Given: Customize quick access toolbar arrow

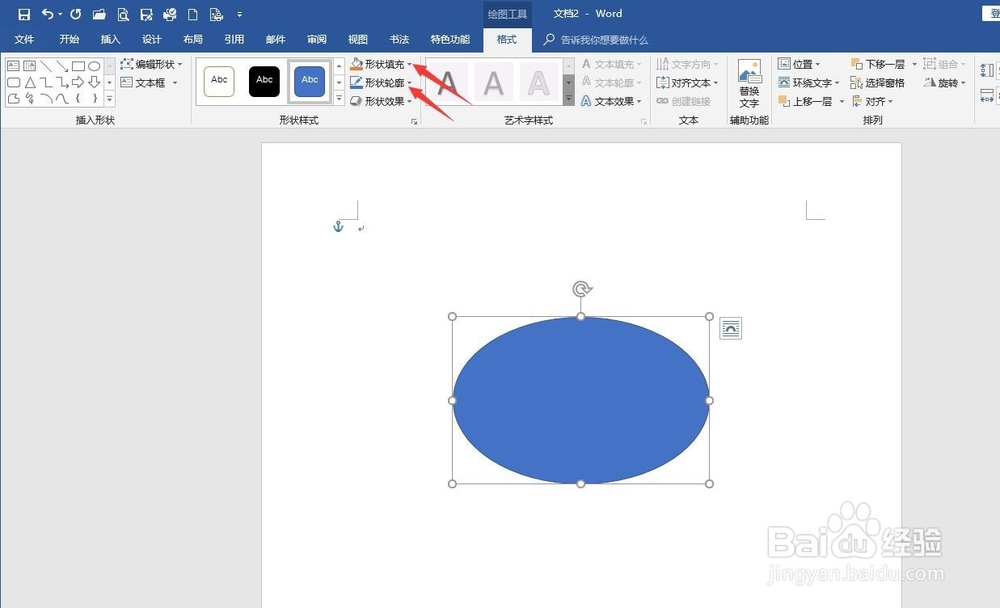Looking at the screenshot, I should [x=239, y=14].
